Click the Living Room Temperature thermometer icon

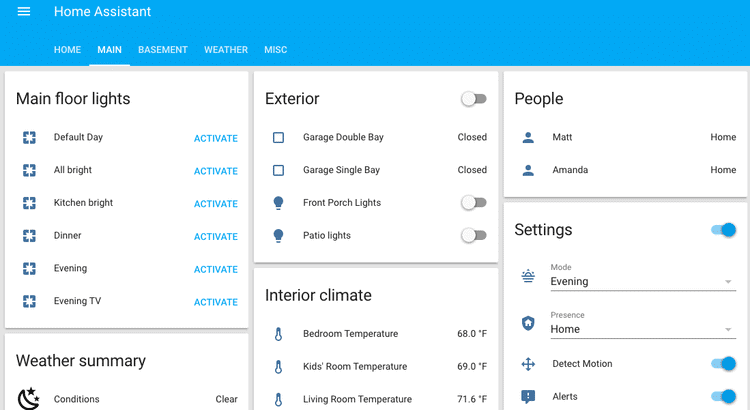coord(278,399)
